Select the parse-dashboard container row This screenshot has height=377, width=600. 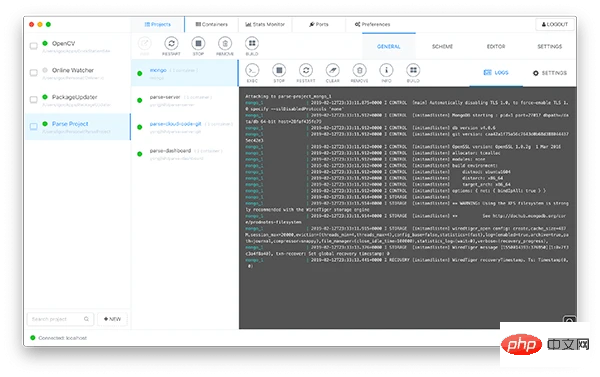click(185, 153)
